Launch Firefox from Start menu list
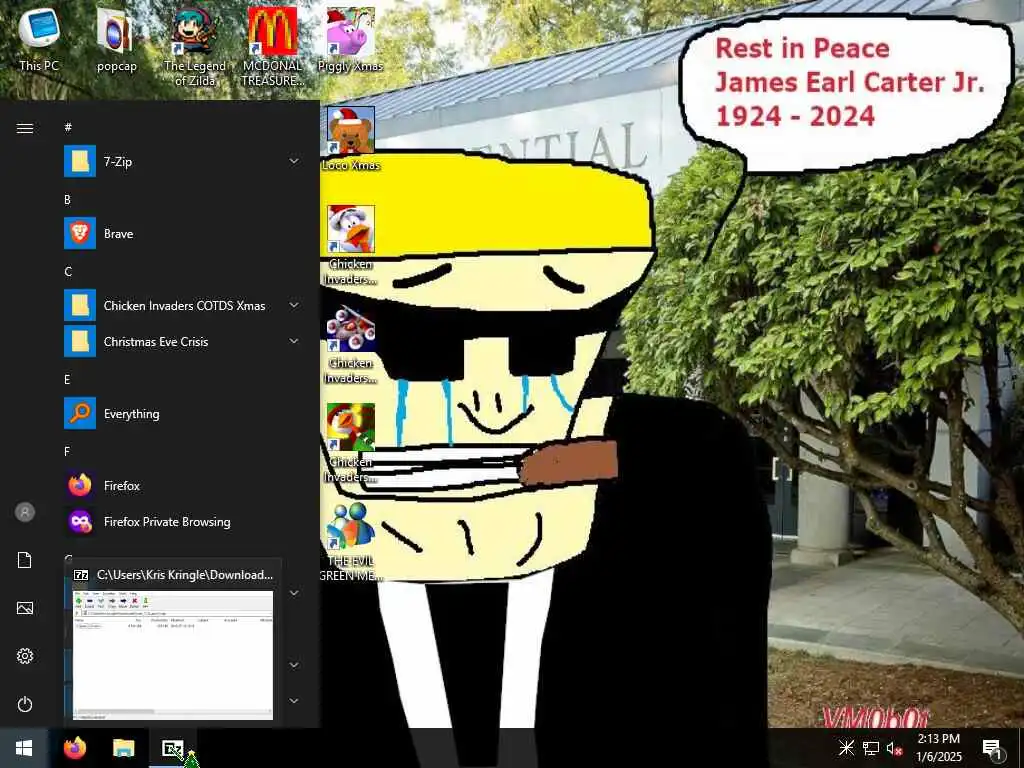The width and height of the screenshot is (1024, 768). (182, 485)
